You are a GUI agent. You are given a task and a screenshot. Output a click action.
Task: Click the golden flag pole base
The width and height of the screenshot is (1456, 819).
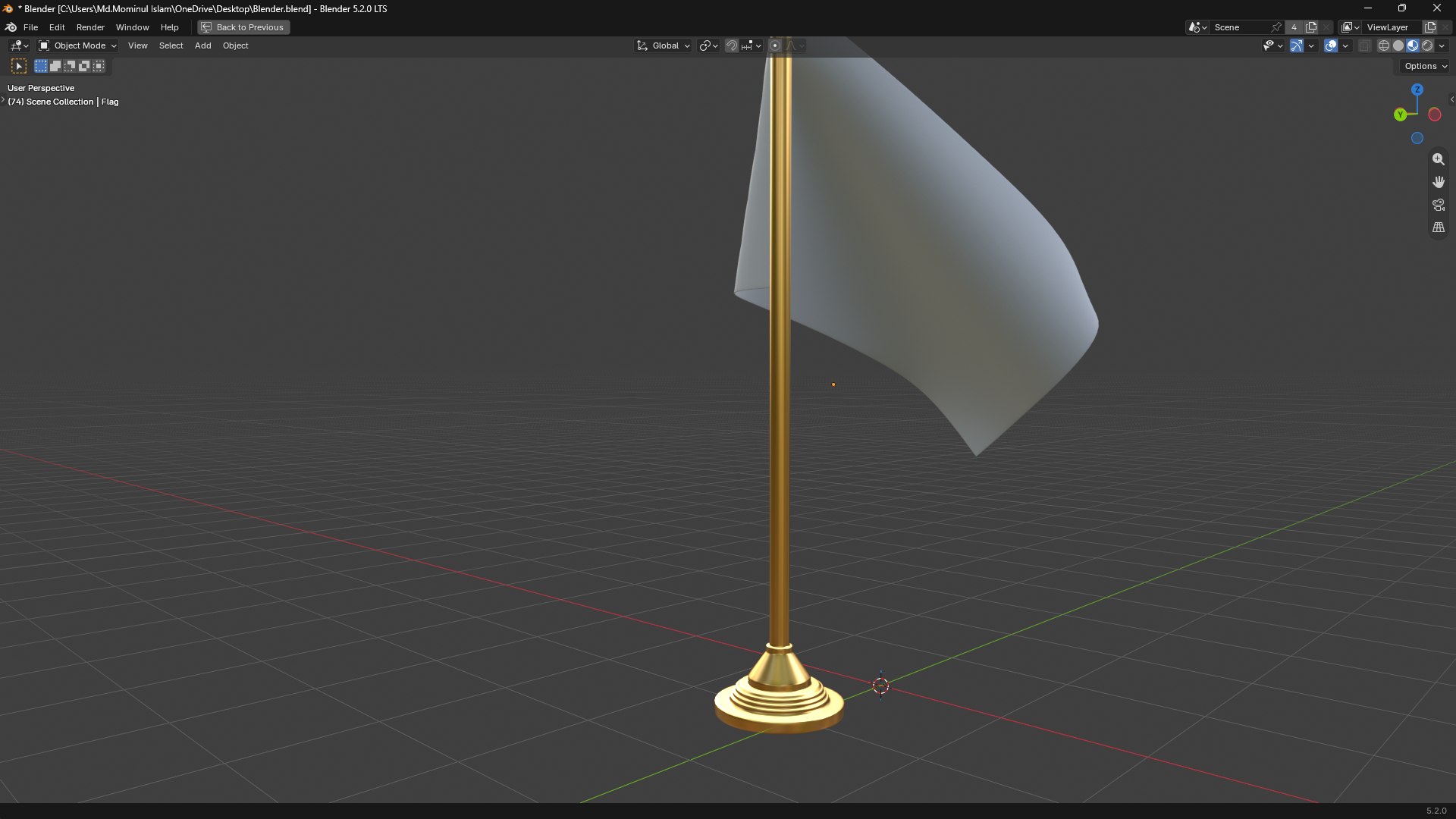click(x=779, y=698)
